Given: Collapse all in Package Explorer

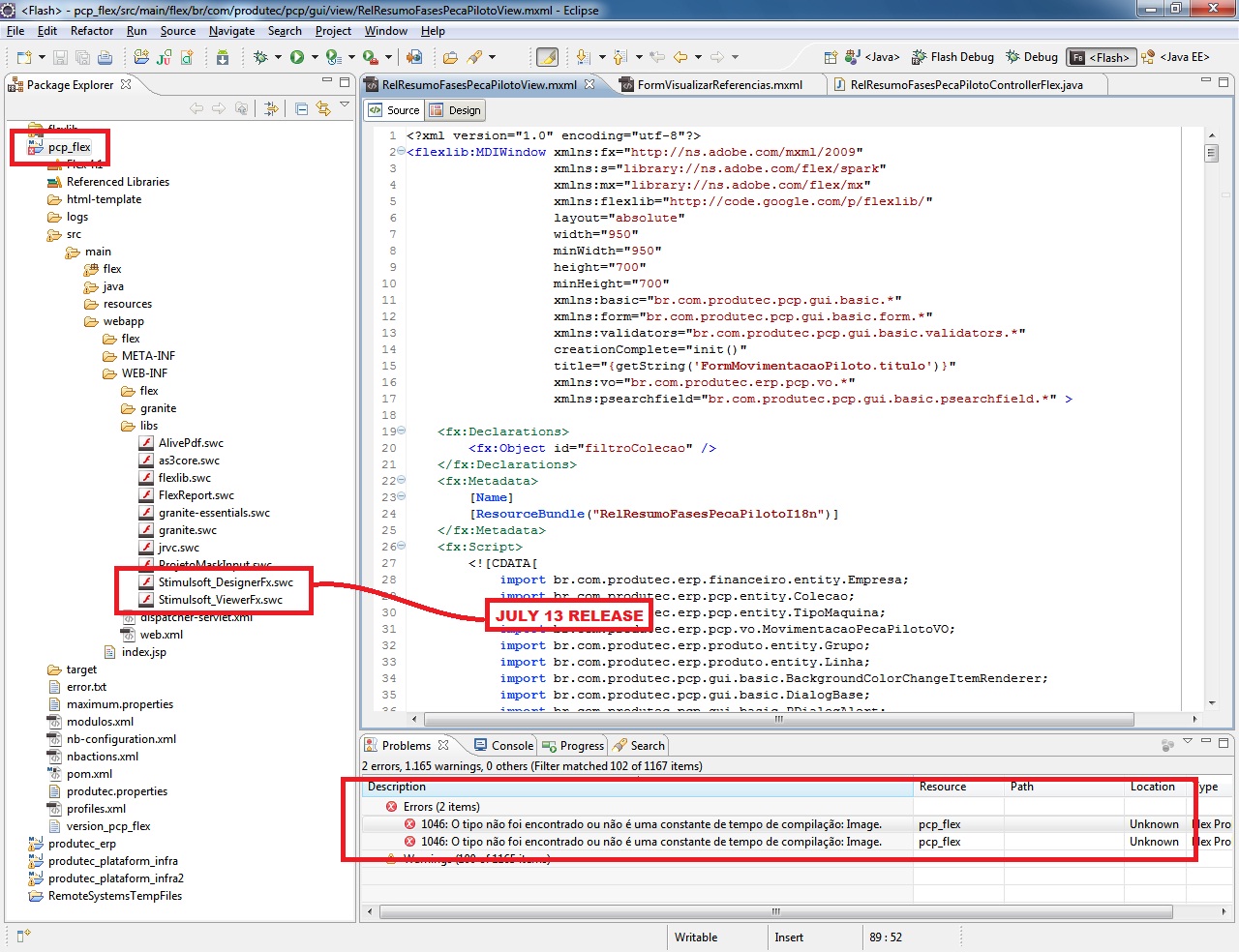Looking at the screenshot, I should point(301,108).
